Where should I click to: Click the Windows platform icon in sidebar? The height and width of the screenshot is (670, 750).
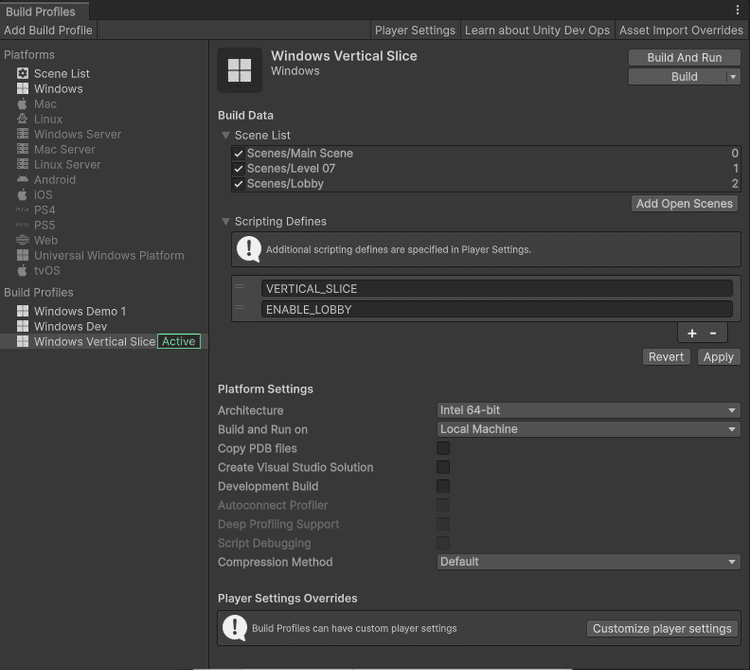point(22,88)
